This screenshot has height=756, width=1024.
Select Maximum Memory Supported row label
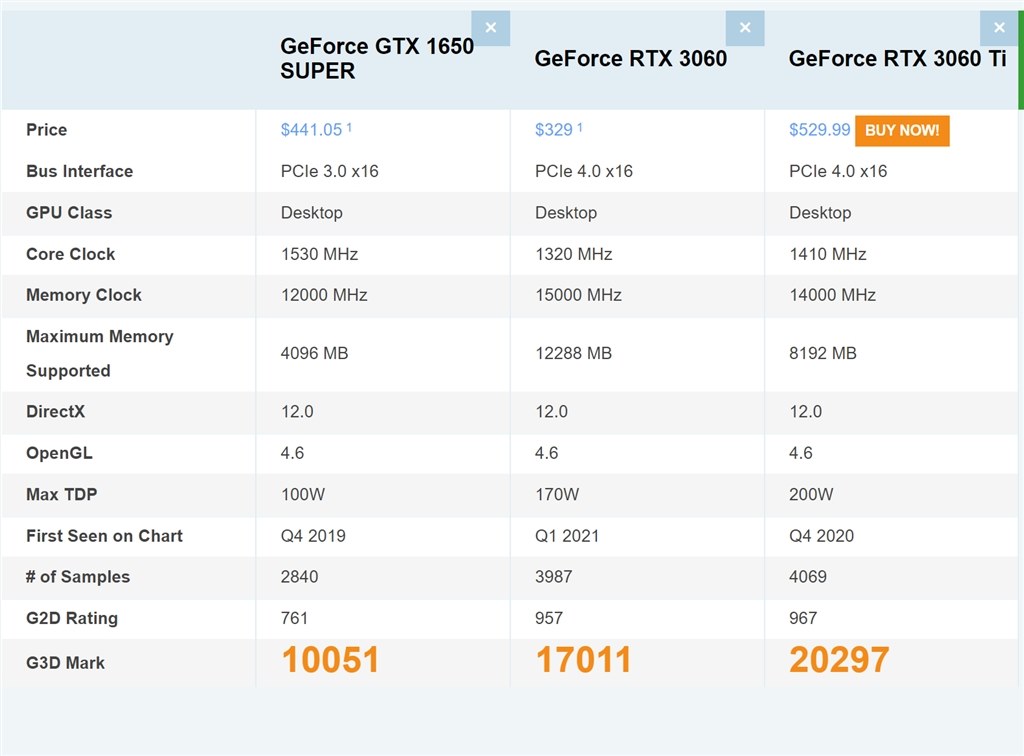(x=100, y=353)
